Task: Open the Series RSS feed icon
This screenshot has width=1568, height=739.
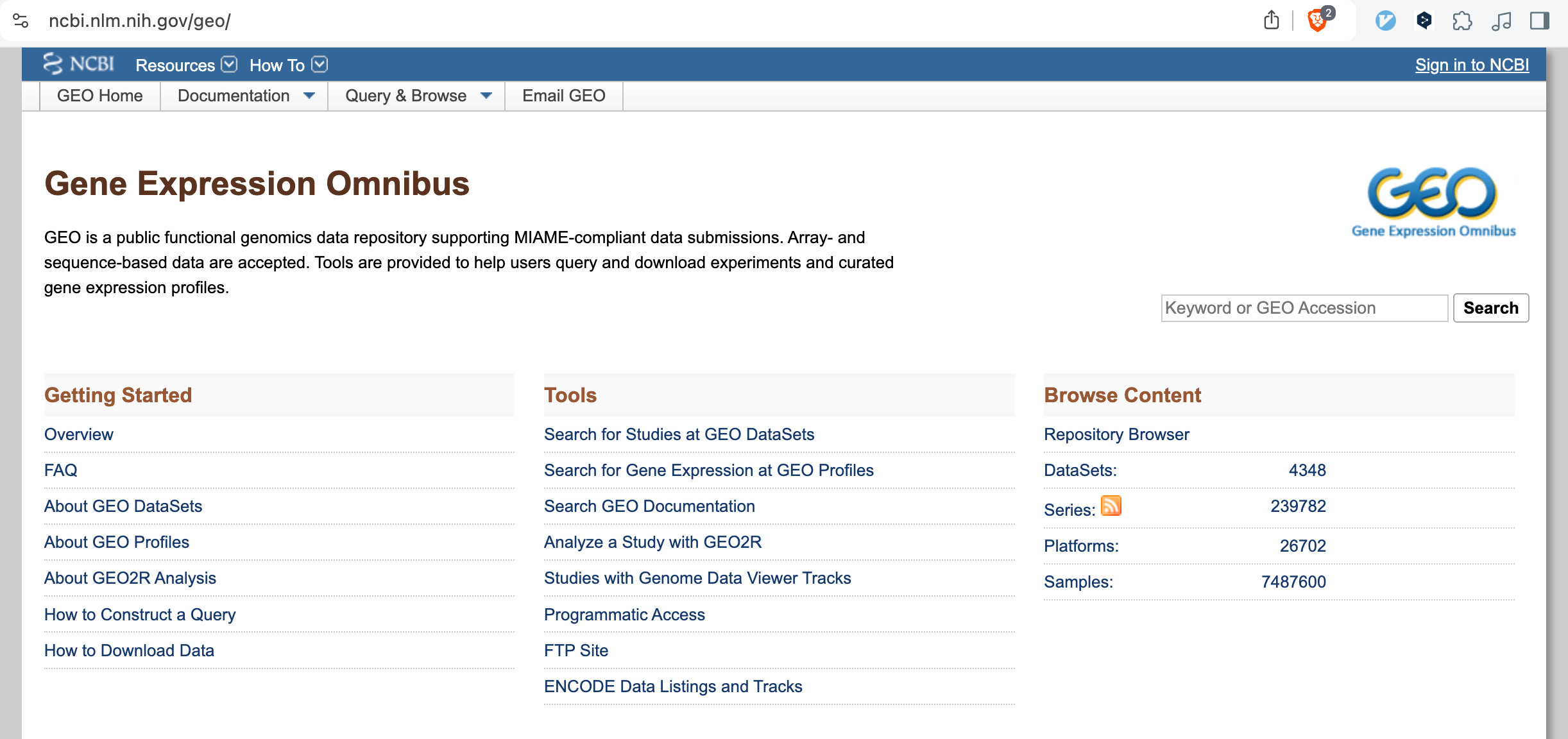Action: pos(1111,505)
